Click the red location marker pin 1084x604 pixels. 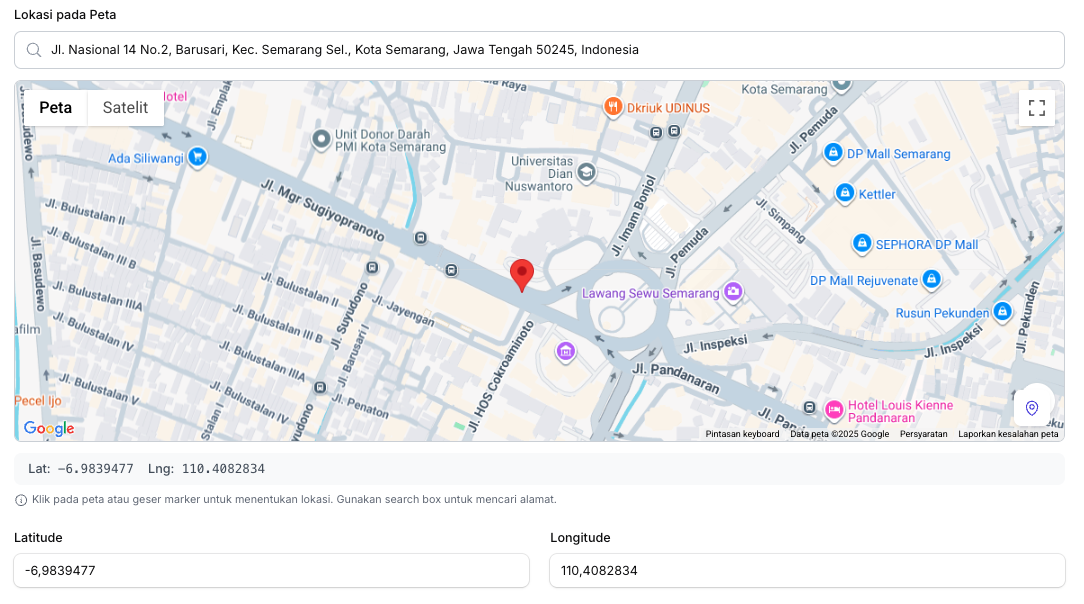tap(522, 275)
